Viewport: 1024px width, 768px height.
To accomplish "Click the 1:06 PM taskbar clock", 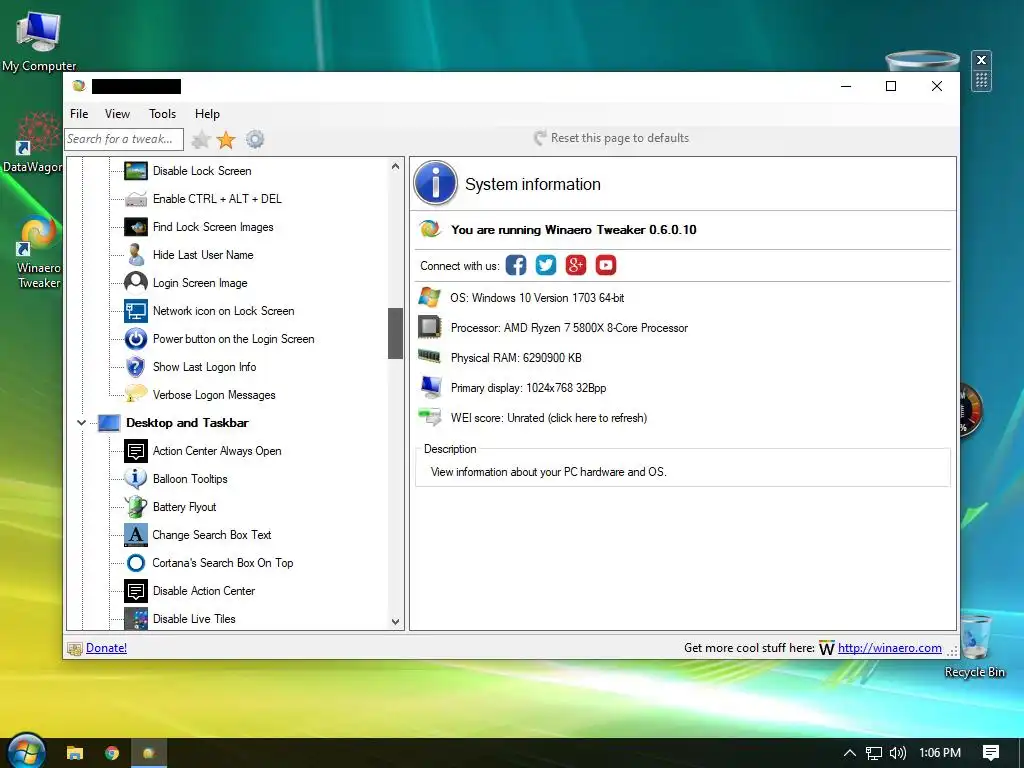I will 940,753.
